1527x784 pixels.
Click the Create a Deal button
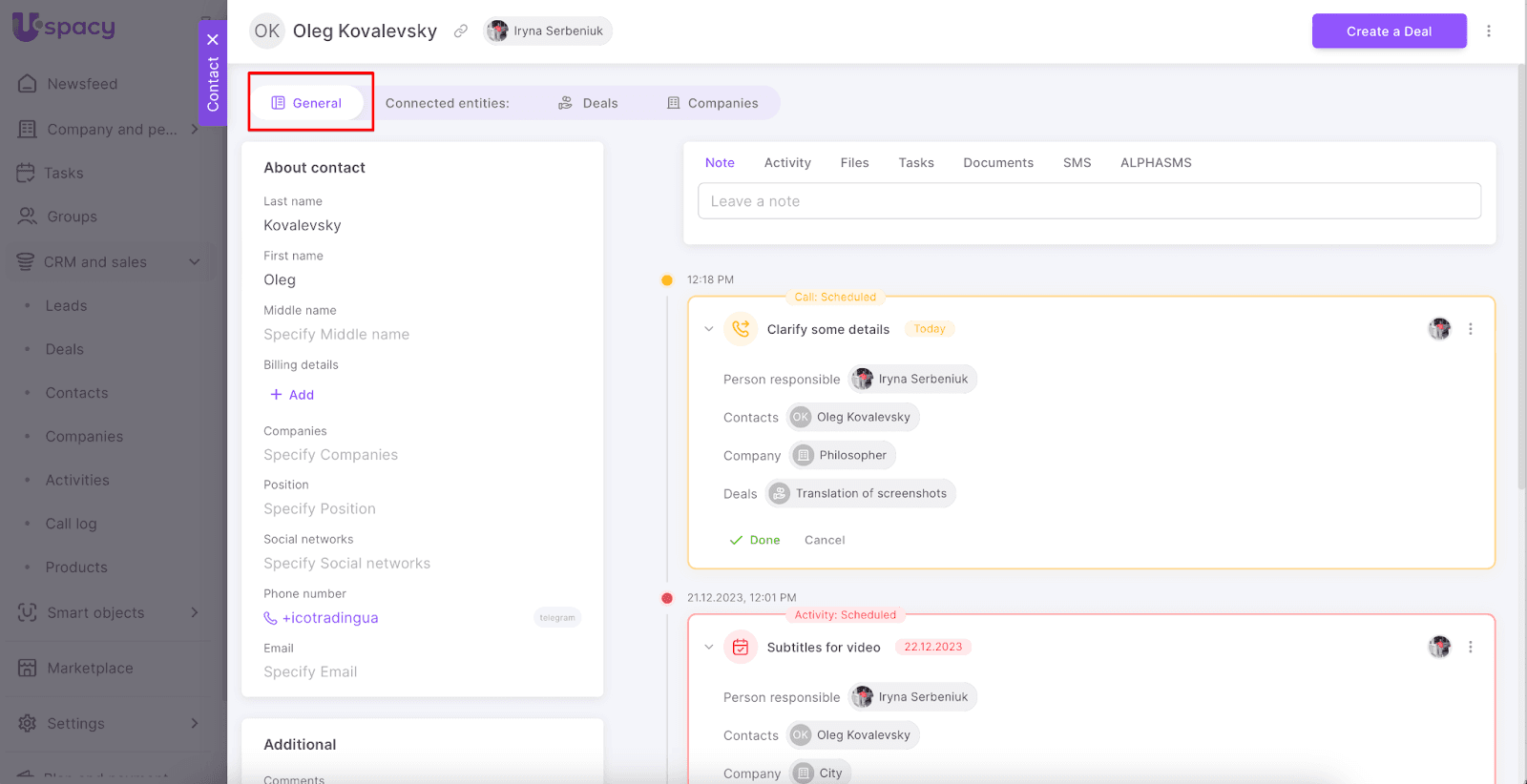[1389, 31]
